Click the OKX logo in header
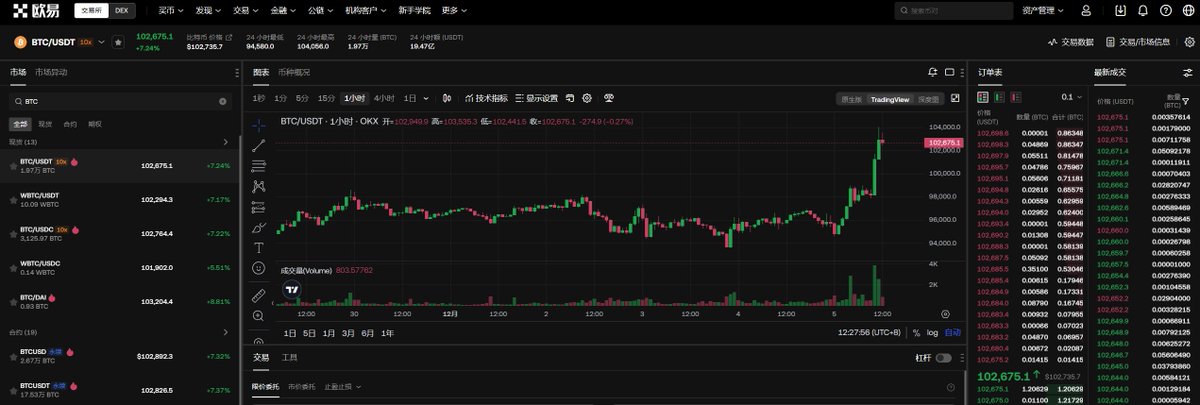This screenshot has height=405, width=1200. 35,10
